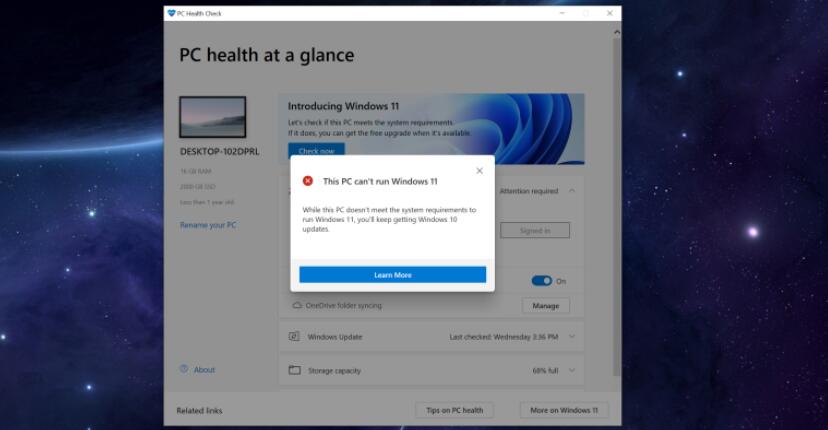Click the Storage capacity folder icon

point(294,370)
